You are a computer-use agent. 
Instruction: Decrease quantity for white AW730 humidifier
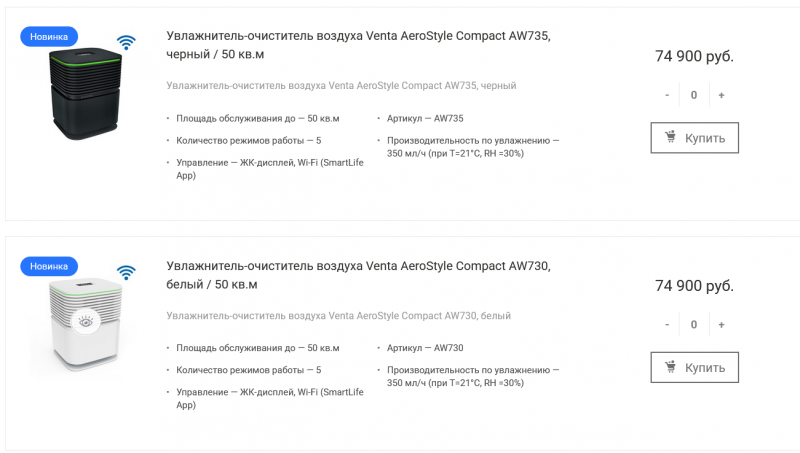point(667,324)
